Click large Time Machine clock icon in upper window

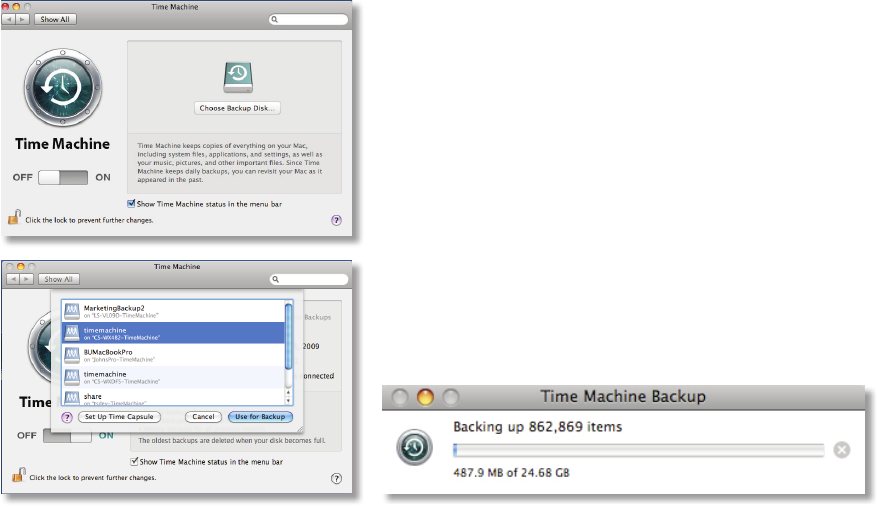[63, 87]
